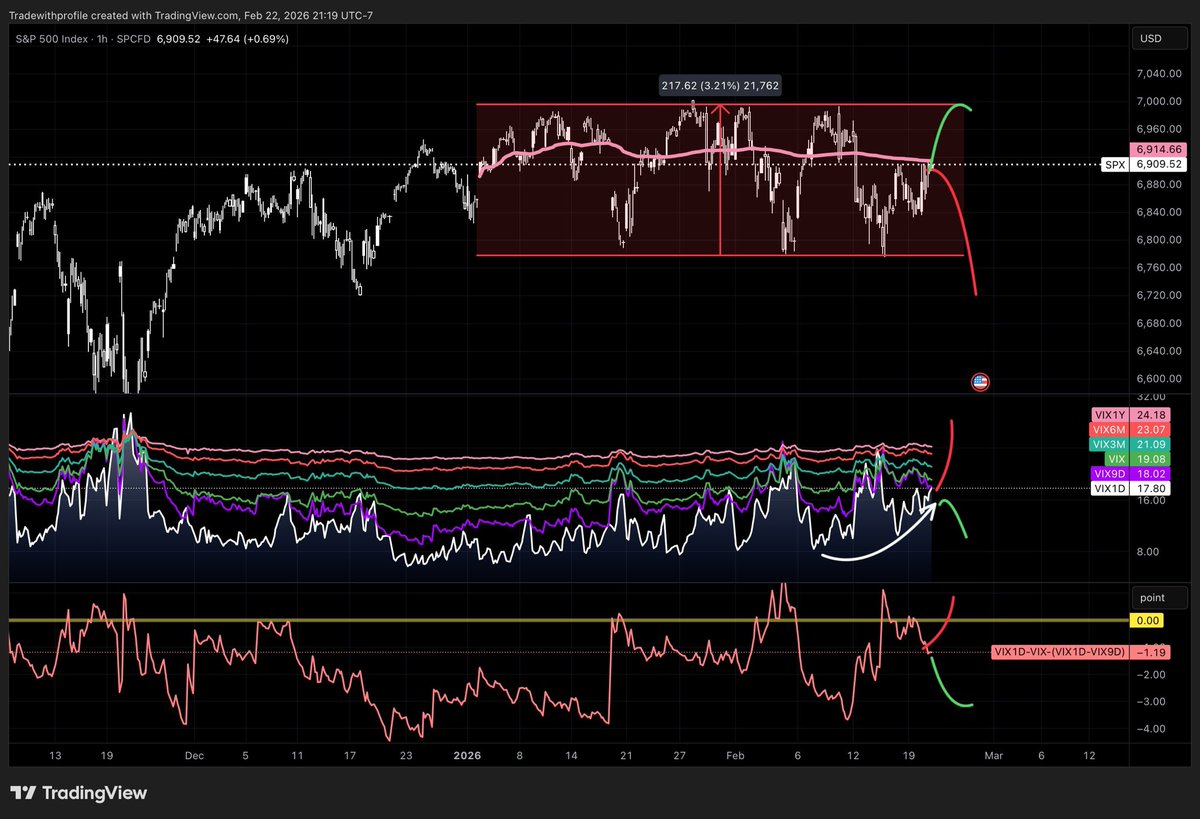Open the TradingView logo link

pyautogui.click(x=78, y=793)
